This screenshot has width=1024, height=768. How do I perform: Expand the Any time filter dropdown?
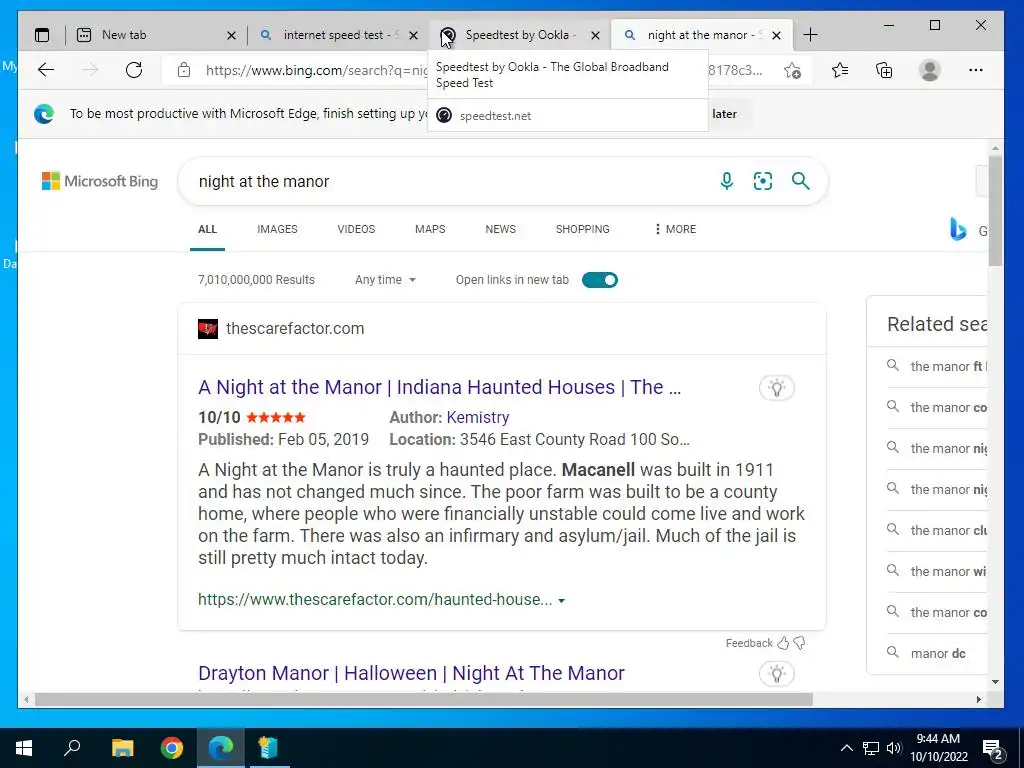385,280
